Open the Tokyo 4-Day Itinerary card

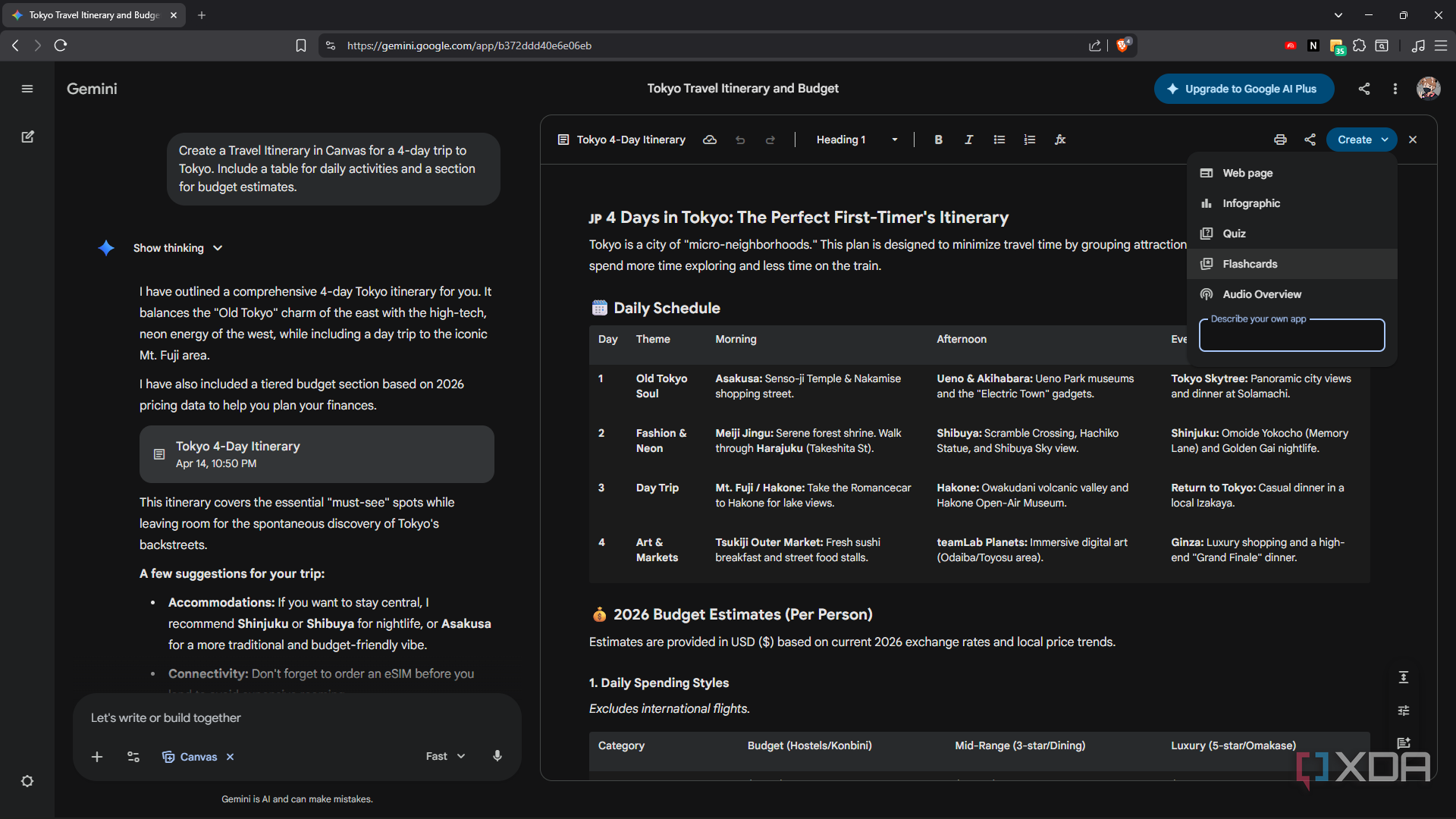click(316, 454)
